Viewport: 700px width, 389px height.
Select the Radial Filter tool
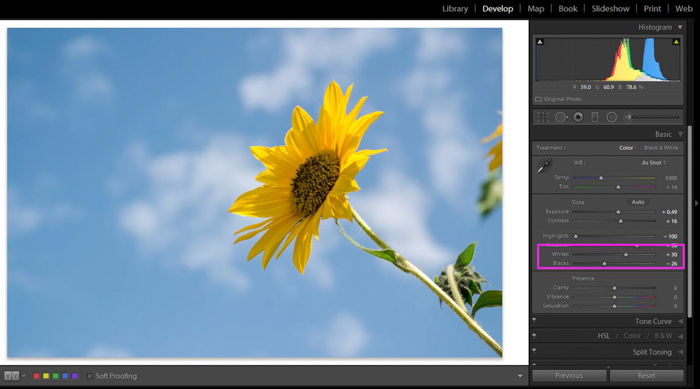point(612,117)
